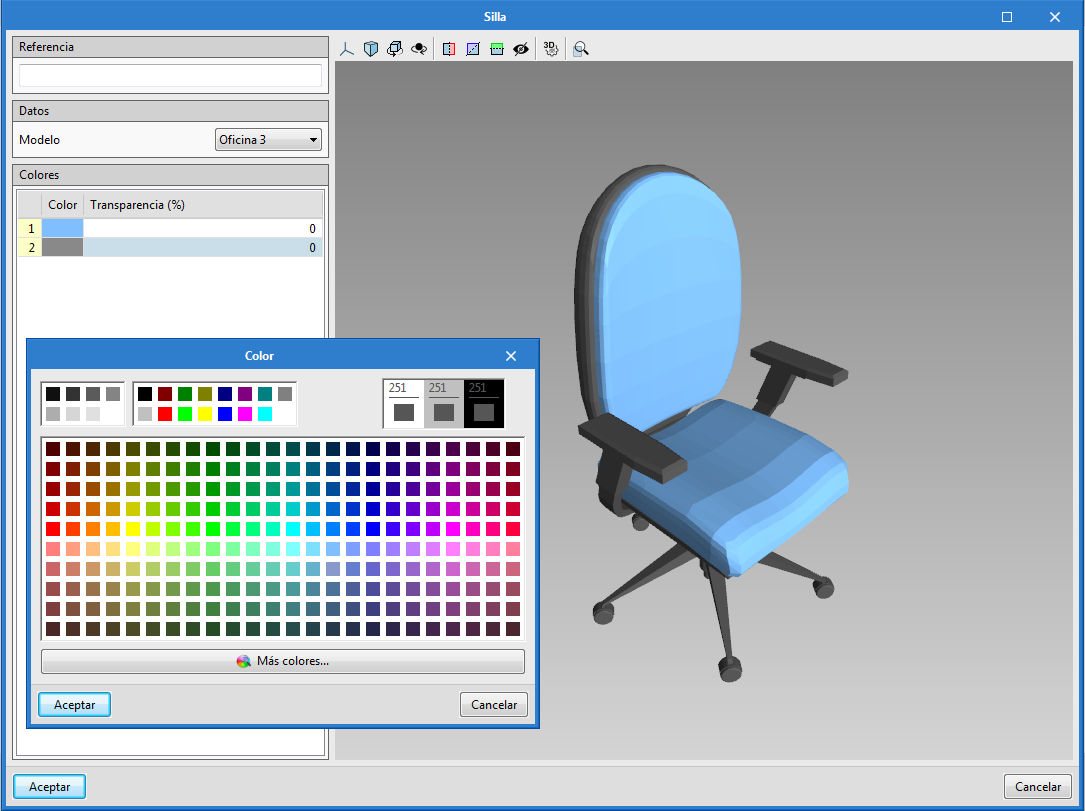This screenshot has height=811, width=1085.
Task: Activate the rotate cube view tool
Action: (394, 48)
